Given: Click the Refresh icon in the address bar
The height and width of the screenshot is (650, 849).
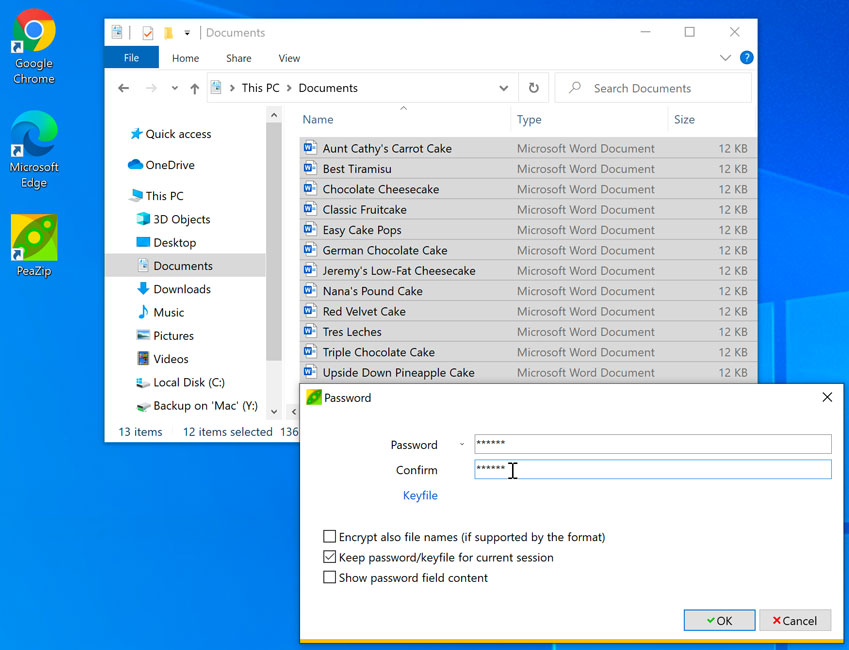Looking at the screenshot, I should click(533, 87).
